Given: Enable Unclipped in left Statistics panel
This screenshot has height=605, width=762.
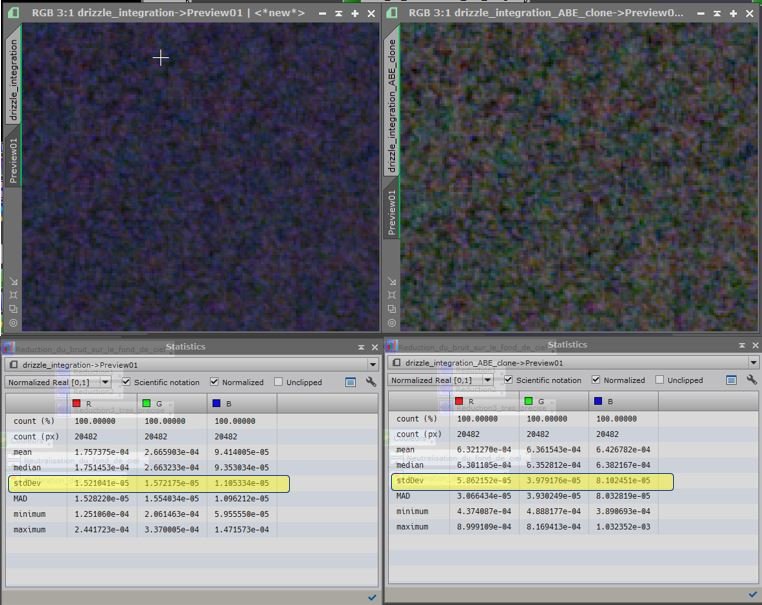Looking at the screenshot, I should click(278, 382).
